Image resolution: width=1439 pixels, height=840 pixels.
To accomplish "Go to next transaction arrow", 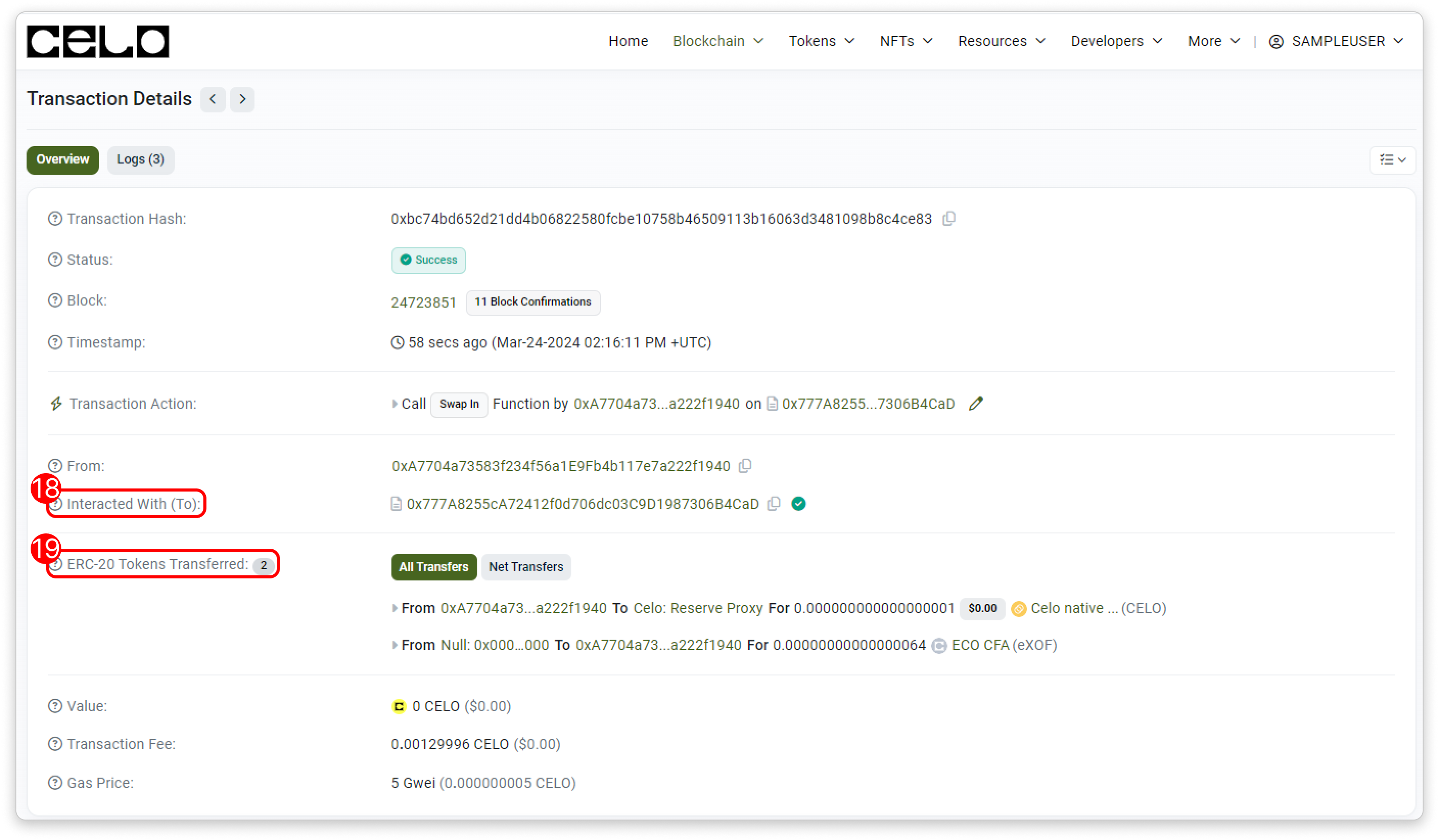I will pyautogui.click(x=242, y=99).
